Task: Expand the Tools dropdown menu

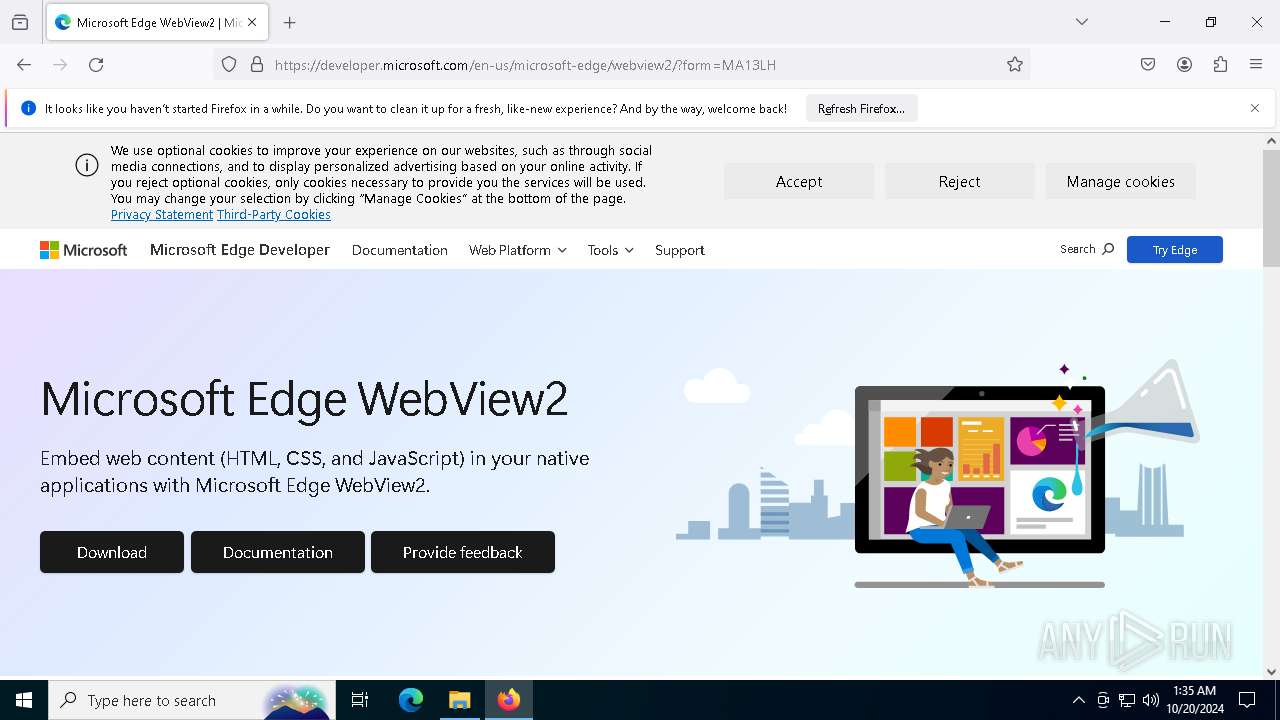Action: 611,250
